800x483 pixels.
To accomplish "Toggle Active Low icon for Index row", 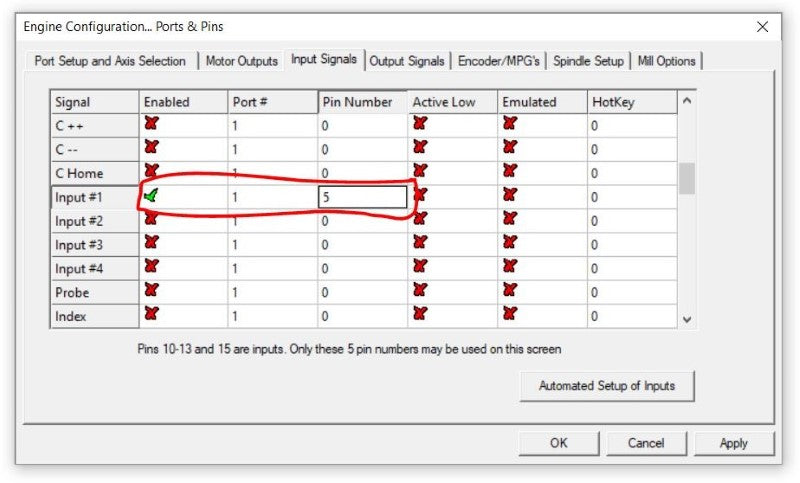I will tap(421, 315).
